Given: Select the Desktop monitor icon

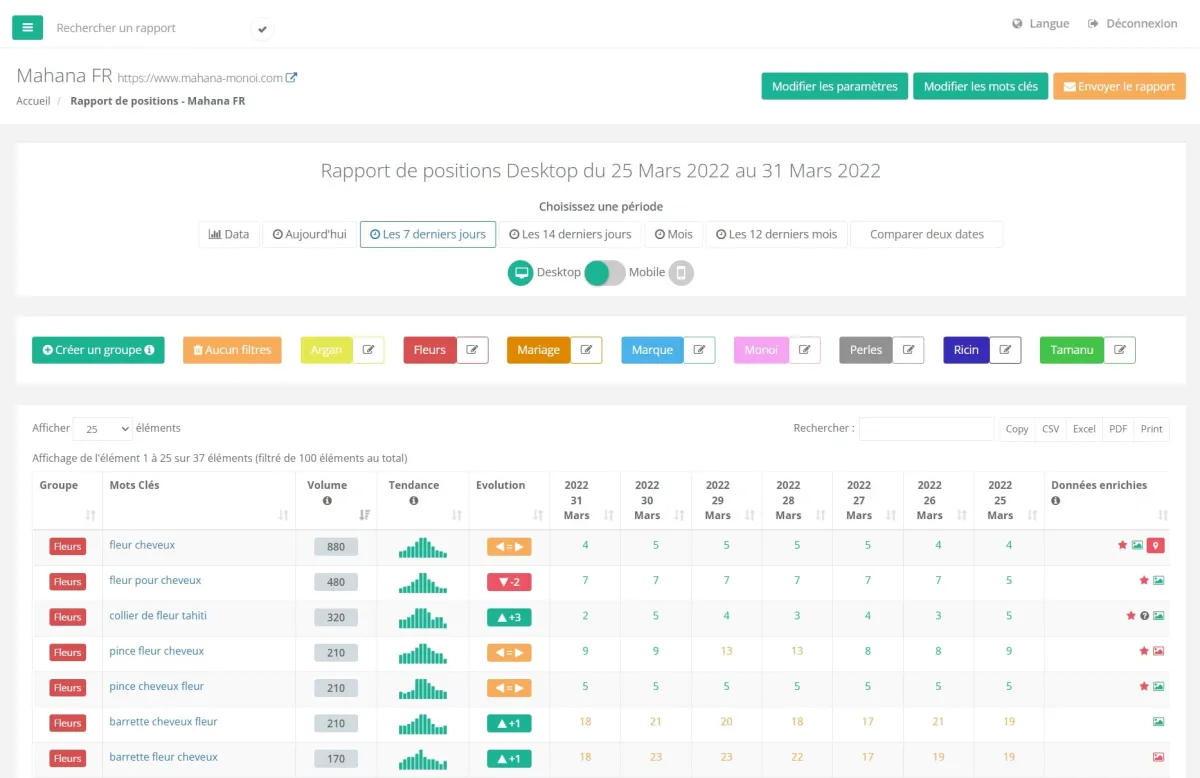Looking at the screenshot, I should tap(520, 272).
